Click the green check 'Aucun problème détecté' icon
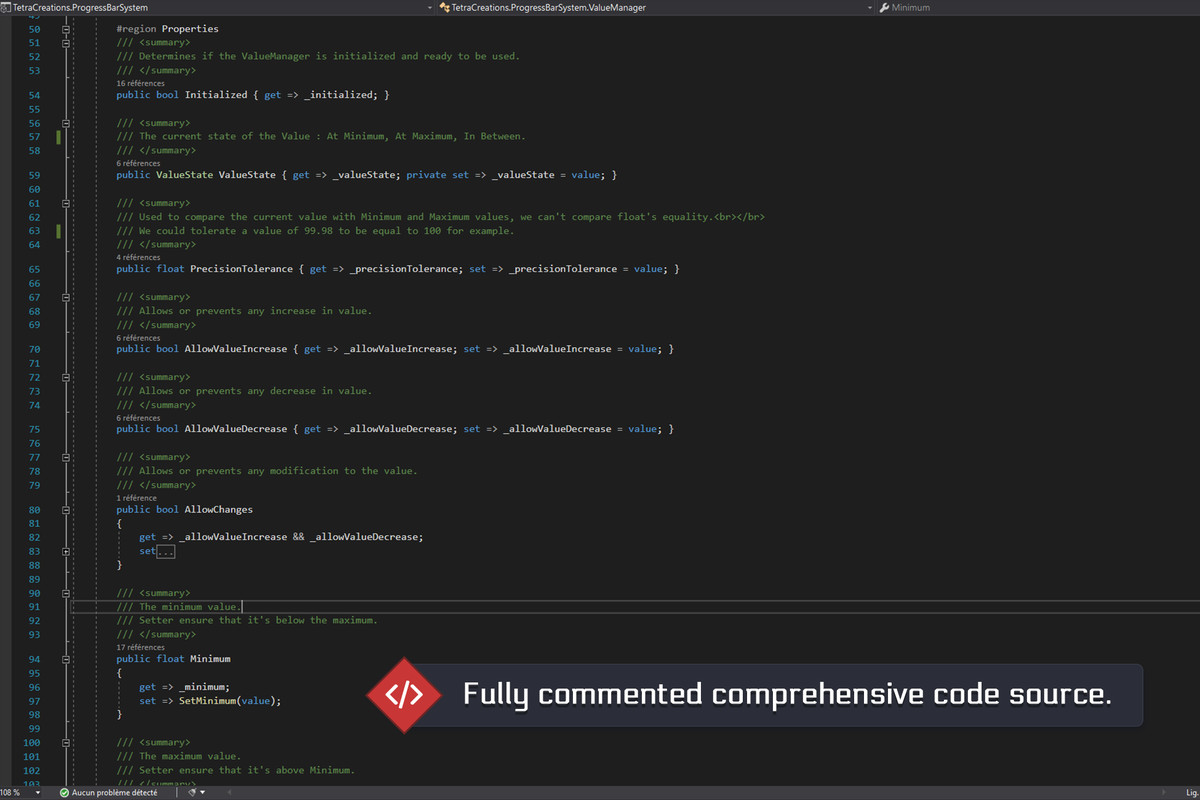Image resolution: width=1200 pixels, height=800 pixels. point(64,792)
